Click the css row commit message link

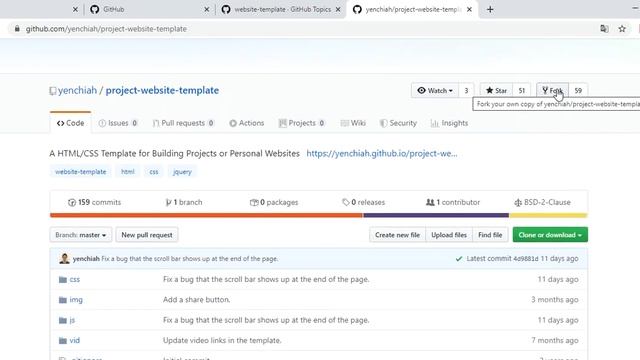tap(266, 279)
